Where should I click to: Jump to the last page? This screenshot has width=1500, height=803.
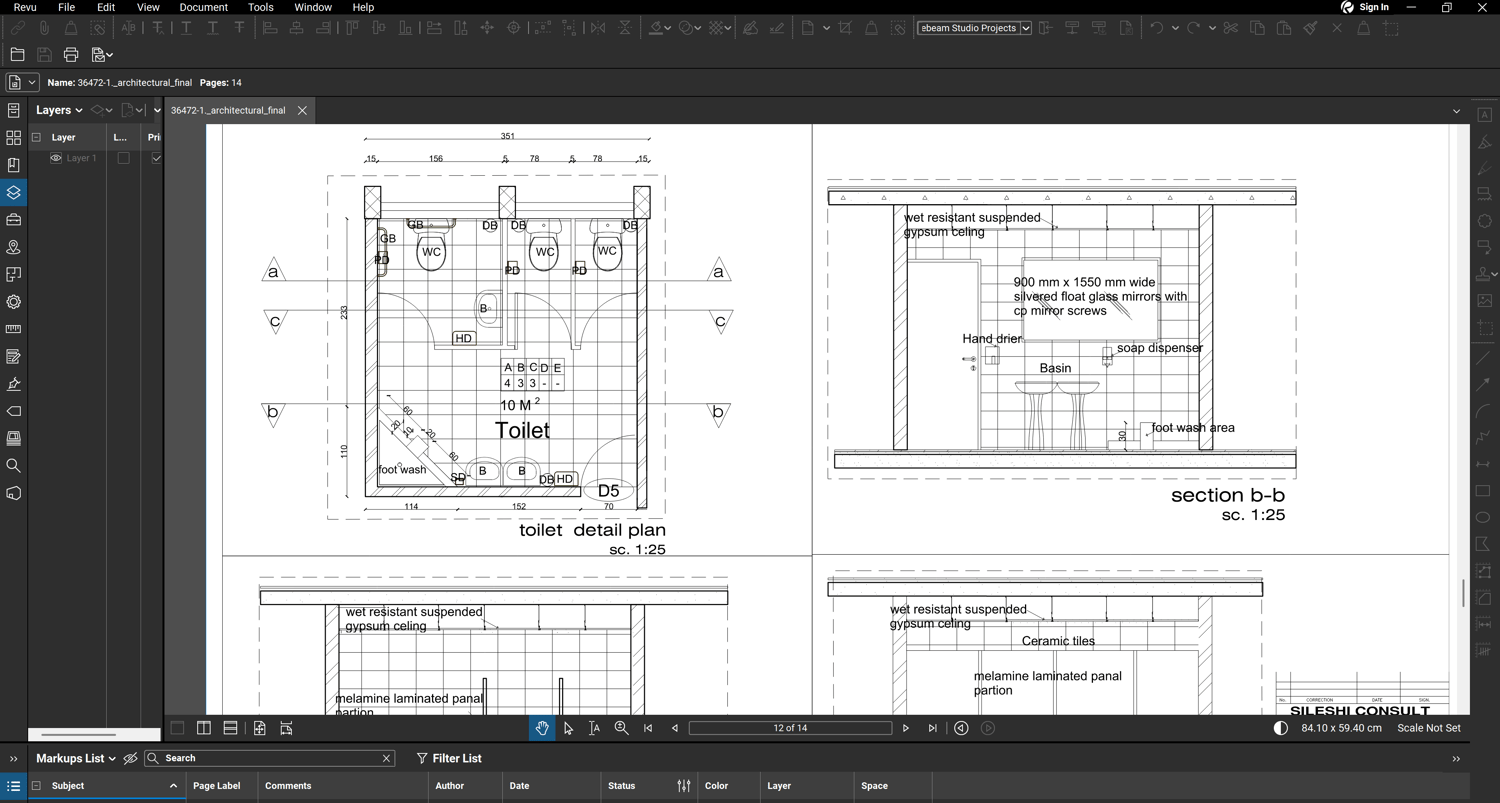933,728
